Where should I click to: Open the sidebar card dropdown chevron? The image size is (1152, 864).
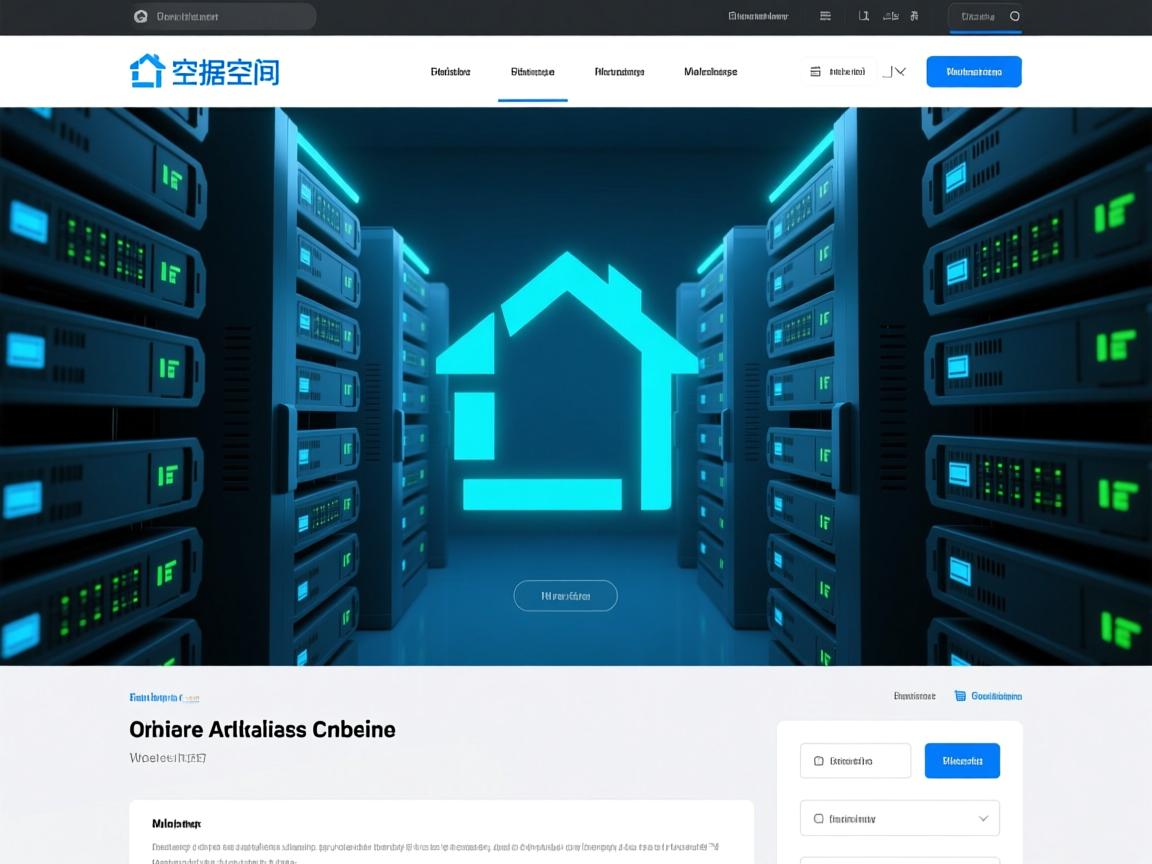coord(983,818)
